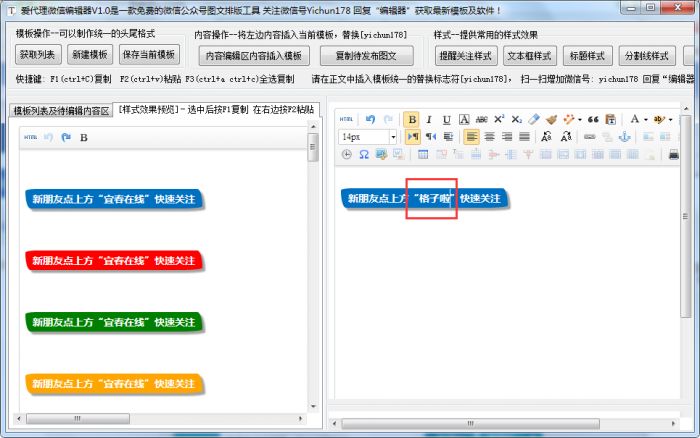
Task: Expand auto typesetting options arrow
Action: coord(579,120)
